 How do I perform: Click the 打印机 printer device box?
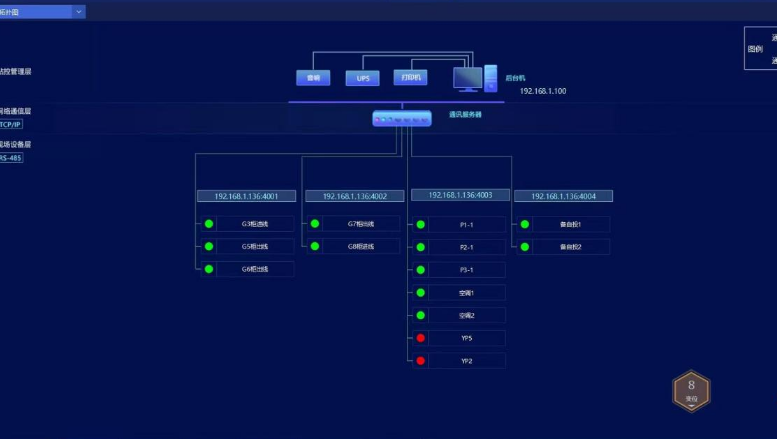coord(410,77)
